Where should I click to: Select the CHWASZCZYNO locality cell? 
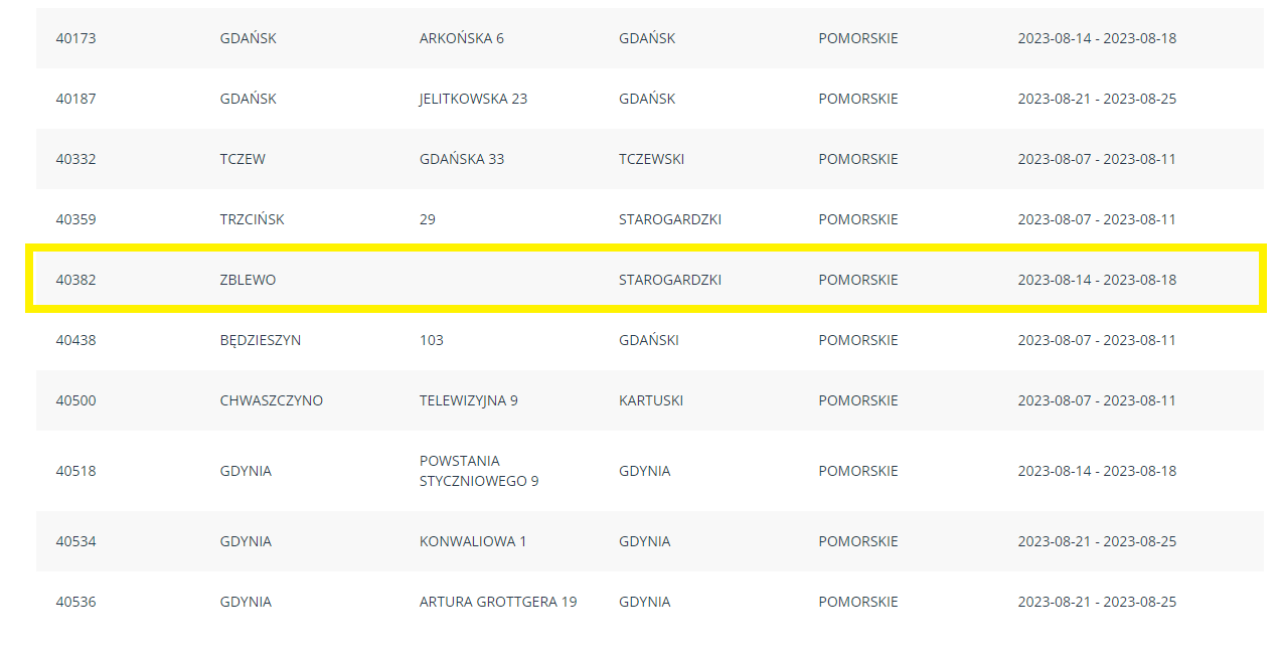tap(271, 401)
